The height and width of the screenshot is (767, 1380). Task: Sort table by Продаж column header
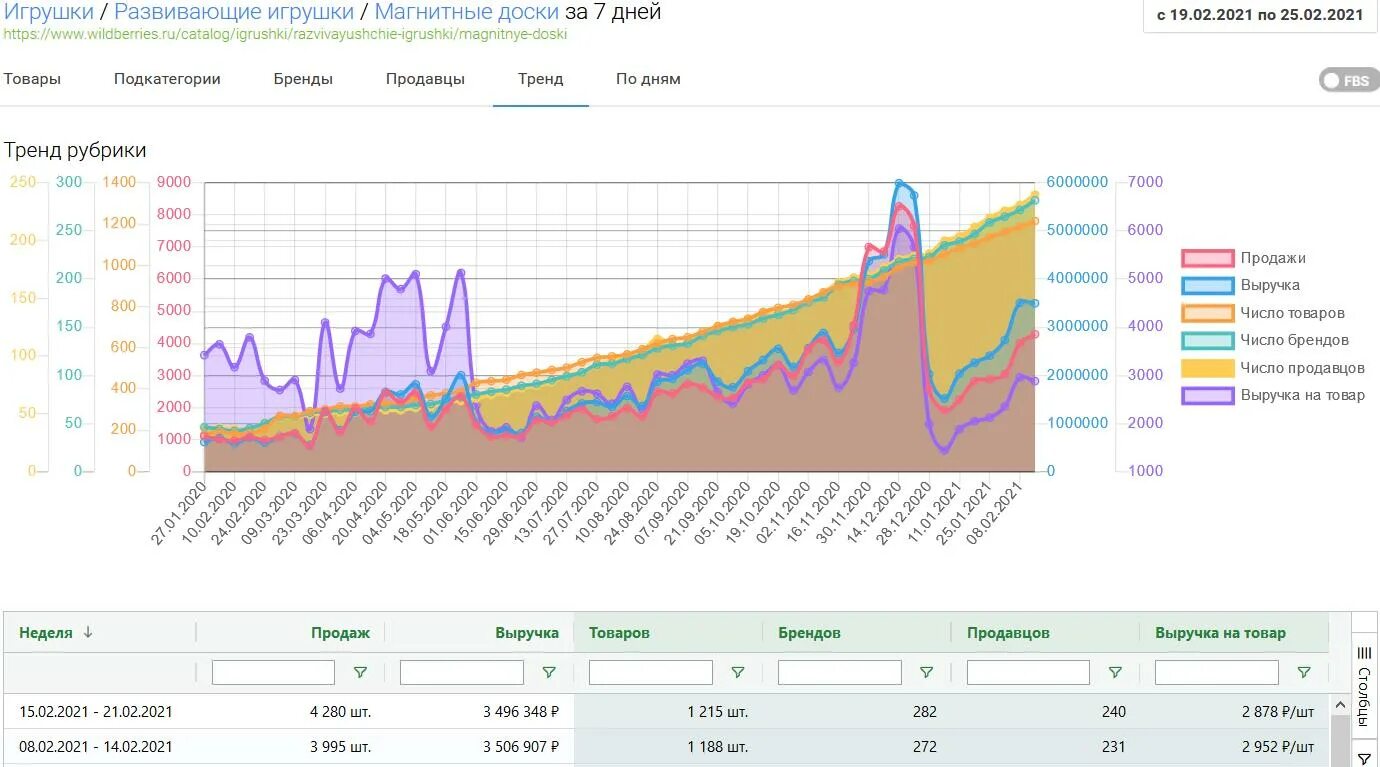click(x=340, y=633)
